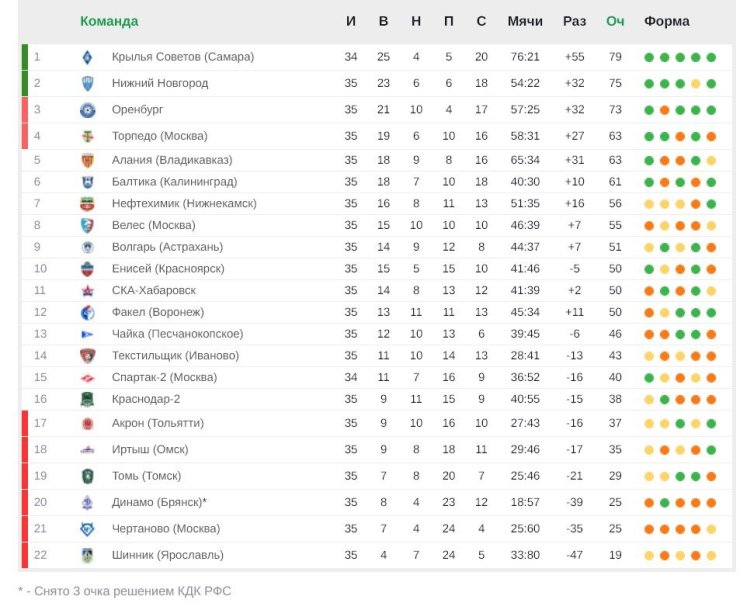Click the Краснодар-2 green crest

coord(87,400)
